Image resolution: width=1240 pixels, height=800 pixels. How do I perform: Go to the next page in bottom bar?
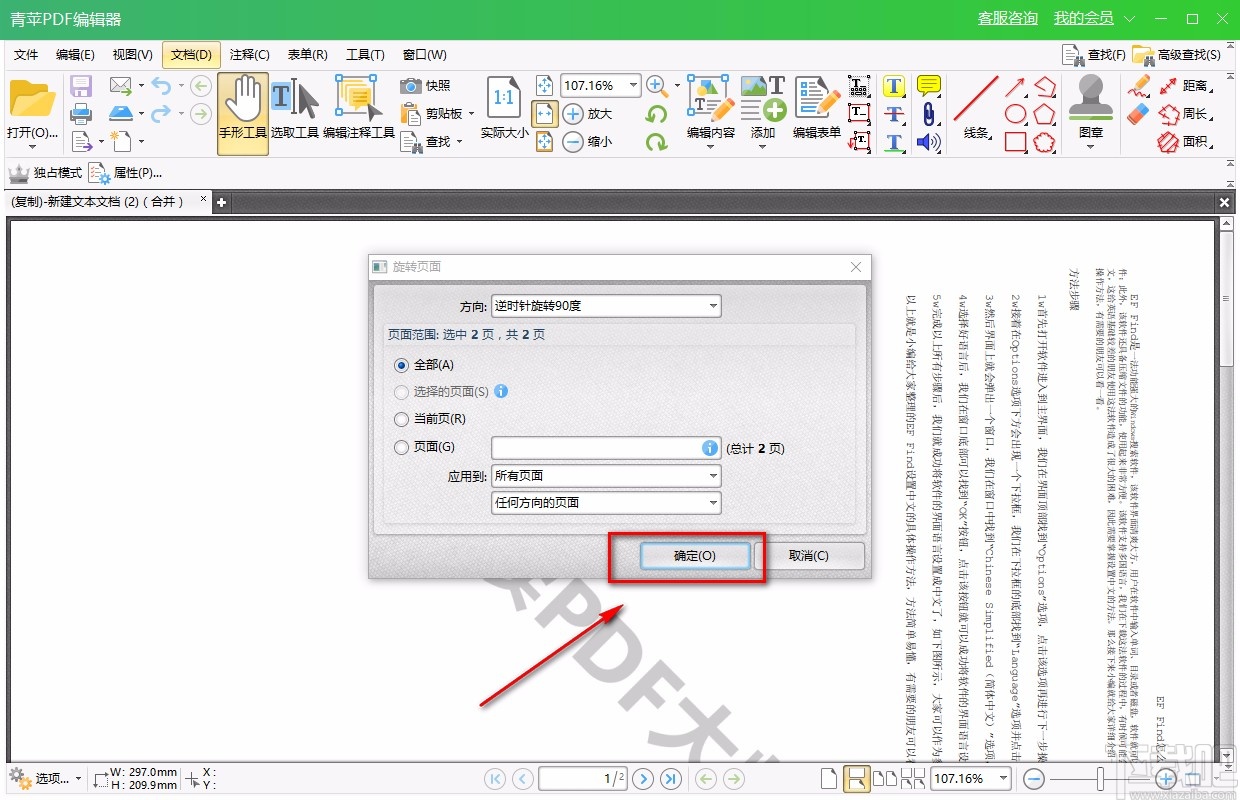pos(643,778)
